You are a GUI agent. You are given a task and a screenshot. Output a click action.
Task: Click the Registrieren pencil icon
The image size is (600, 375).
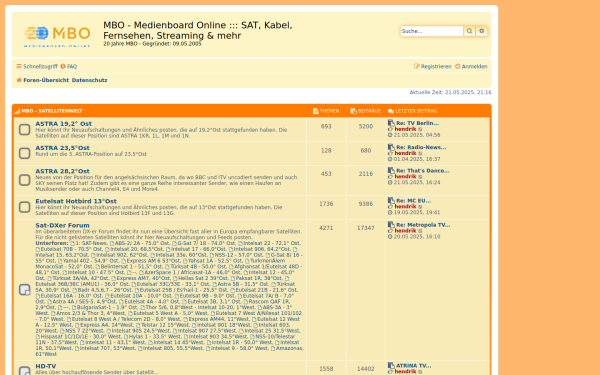coord(417,66)
